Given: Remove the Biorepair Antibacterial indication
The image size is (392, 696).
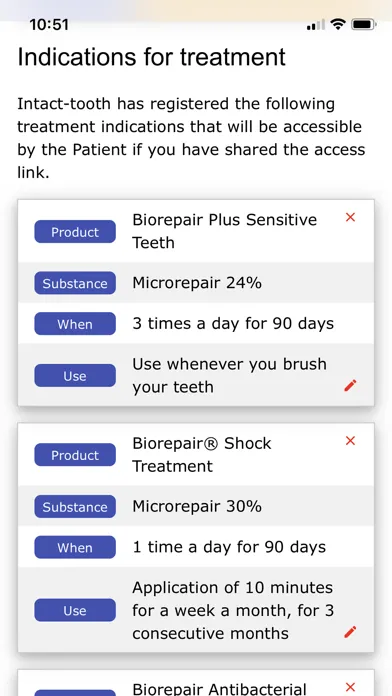Looking at the screenshot, I should point(350,687).
